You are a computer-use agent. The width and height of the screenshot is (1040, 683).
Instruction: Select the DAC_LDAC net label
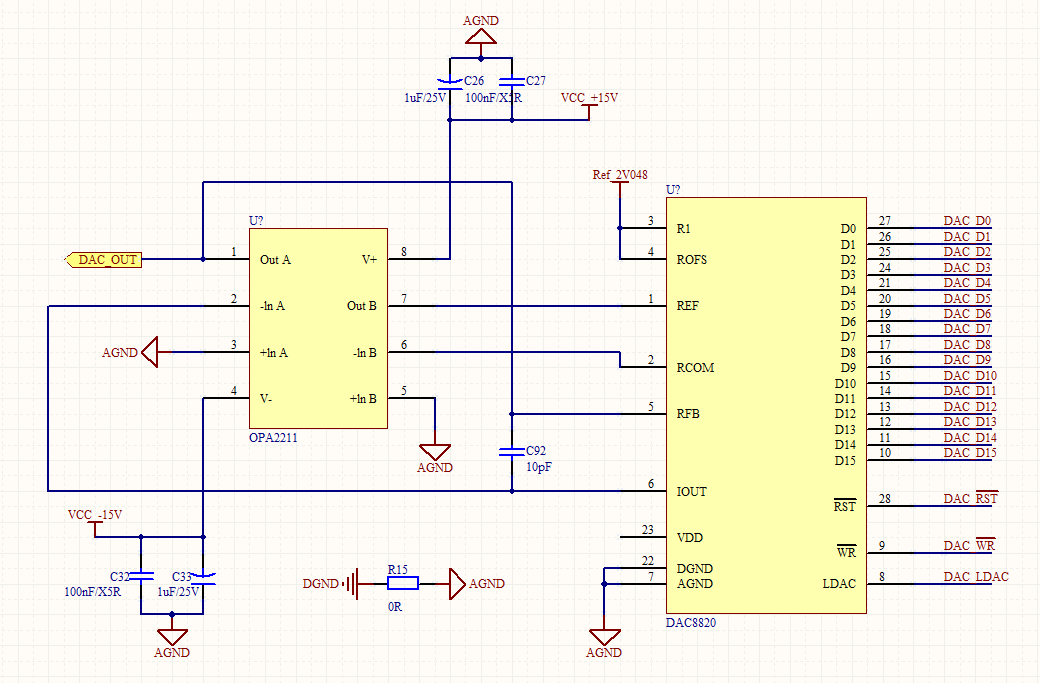point(976,577)
